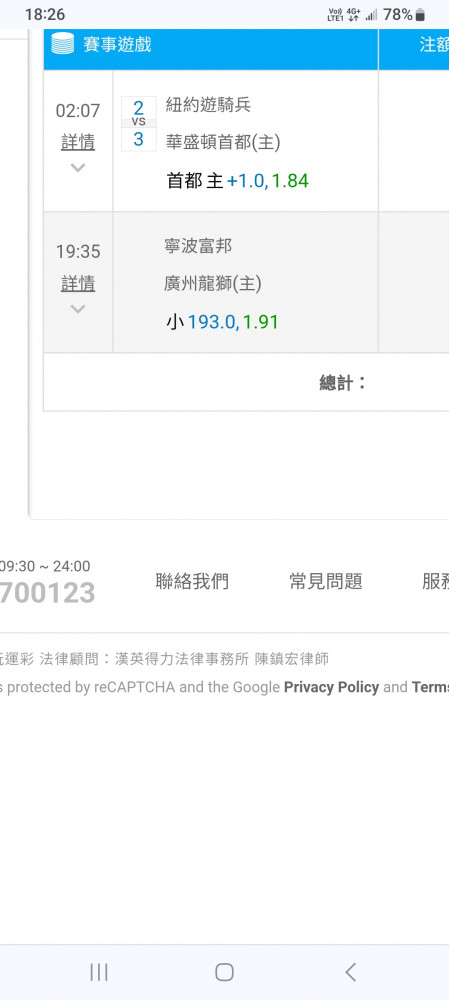
Task: Expand chevron under 02:07 match details
Action: pos(78,168)
